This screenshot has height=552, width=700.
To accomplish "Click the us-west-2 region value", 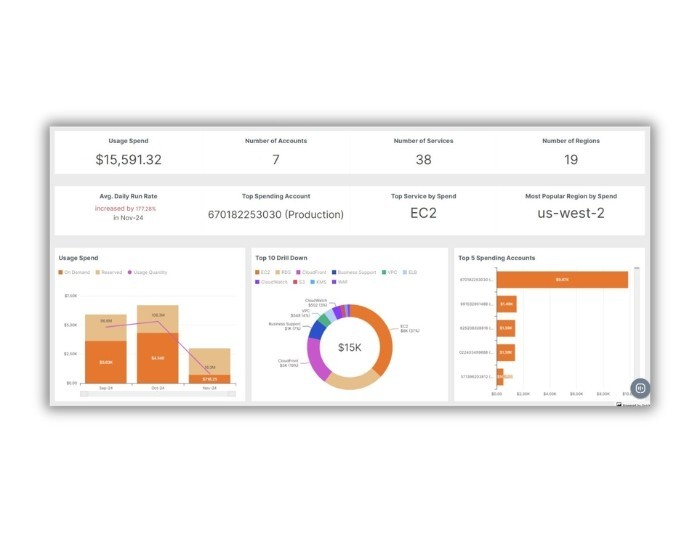I will [x=571, y=213].
